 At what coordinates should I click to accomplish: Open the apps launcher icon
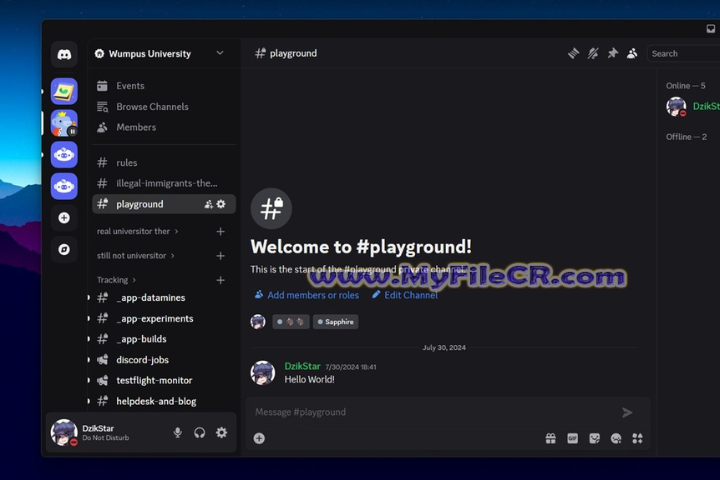[x=637, y=439]
